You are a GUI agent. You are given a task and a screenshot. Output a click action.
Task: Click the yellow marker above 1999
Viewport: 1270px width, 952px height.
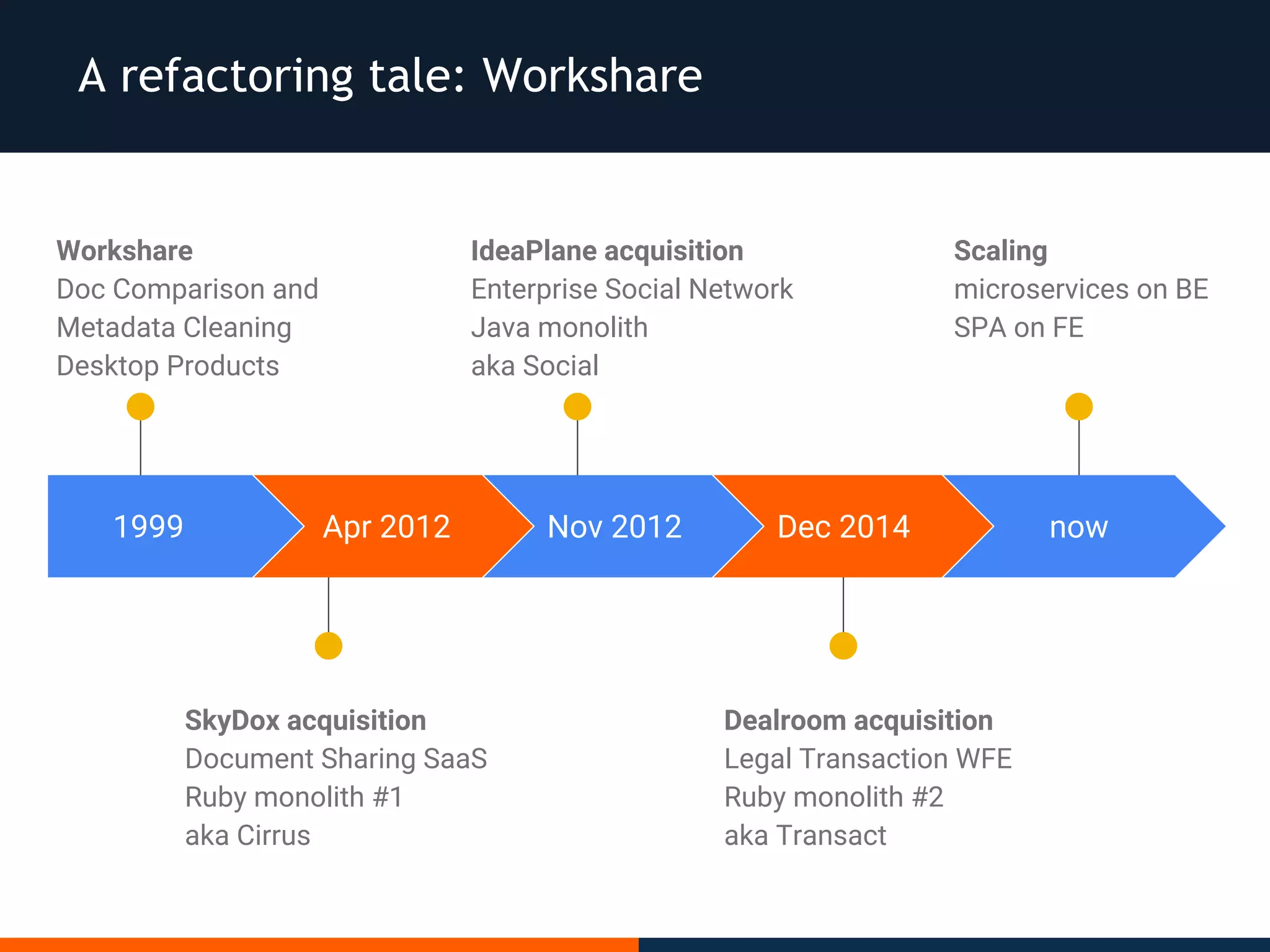[x=140, y=407]
